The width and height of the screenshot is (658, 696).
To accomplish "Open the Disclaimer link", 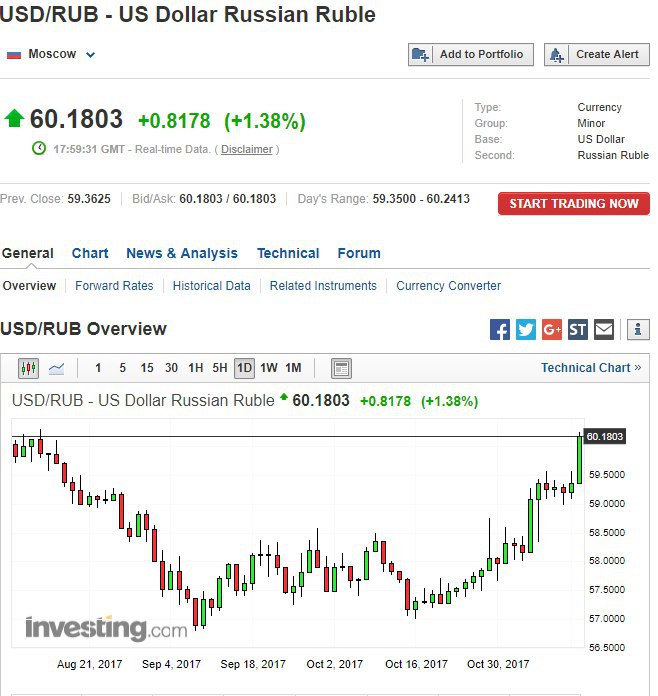I will coord(246,149).
